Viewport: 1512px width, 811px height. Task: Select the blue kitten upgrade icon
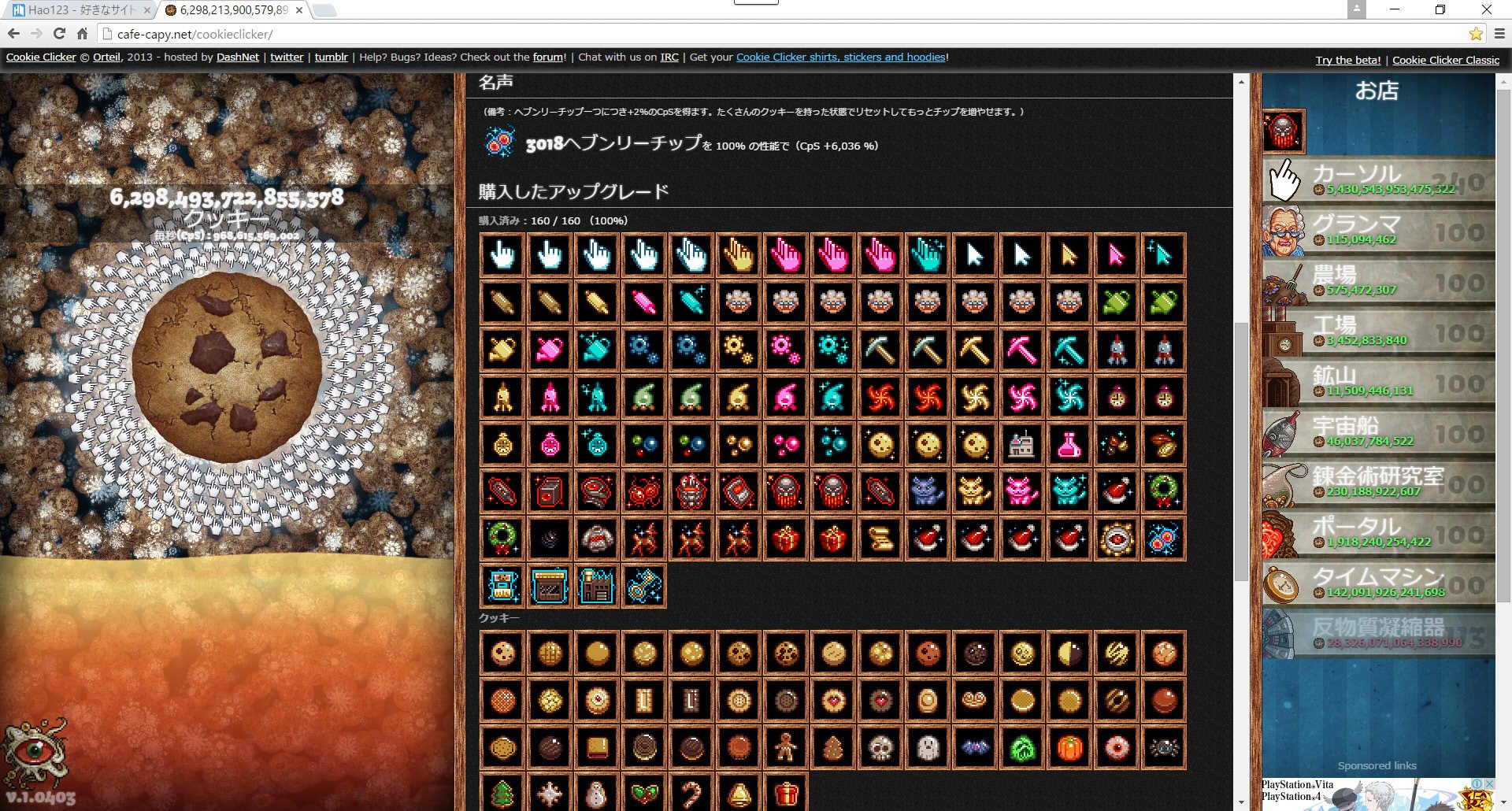click(928, 491)
